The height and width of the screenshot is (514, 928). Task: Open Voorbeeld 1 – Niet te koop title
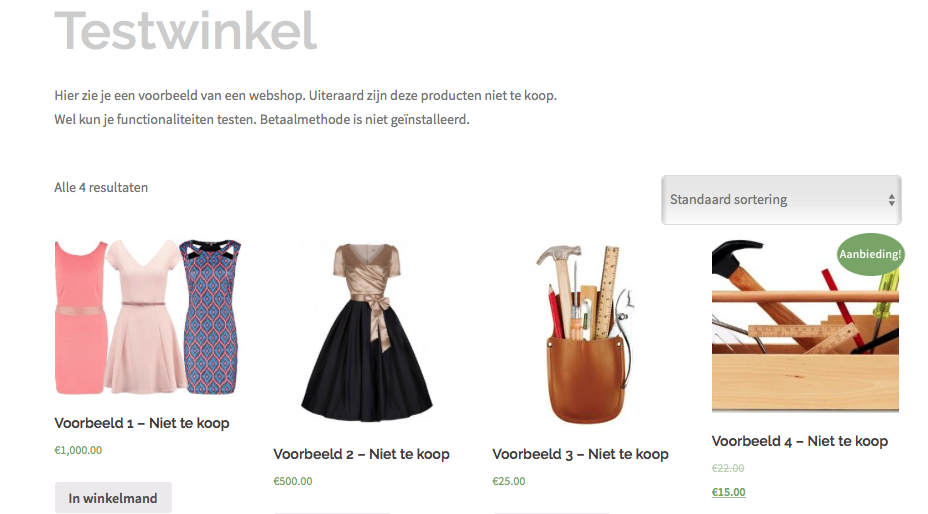(x=141, y=423)
